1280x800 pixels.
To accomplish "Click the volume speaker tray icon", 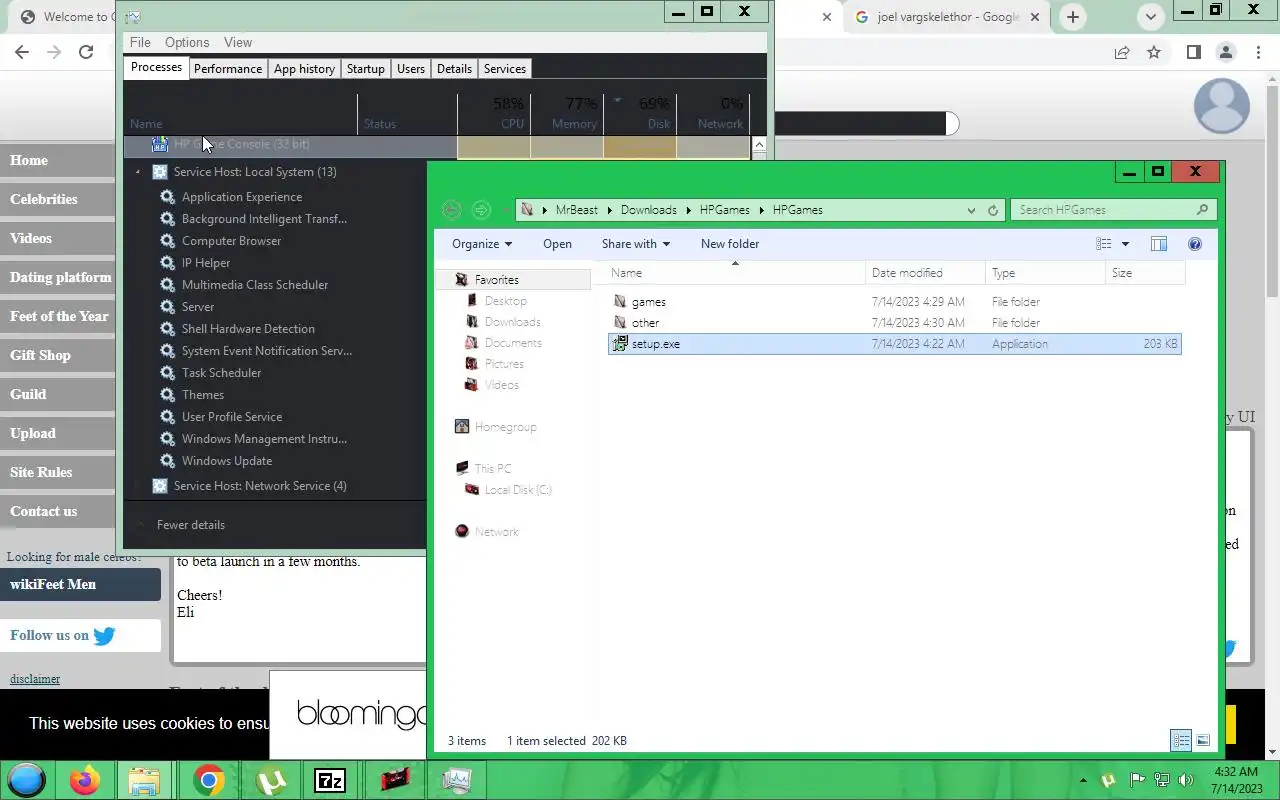I will point(1186,780).
